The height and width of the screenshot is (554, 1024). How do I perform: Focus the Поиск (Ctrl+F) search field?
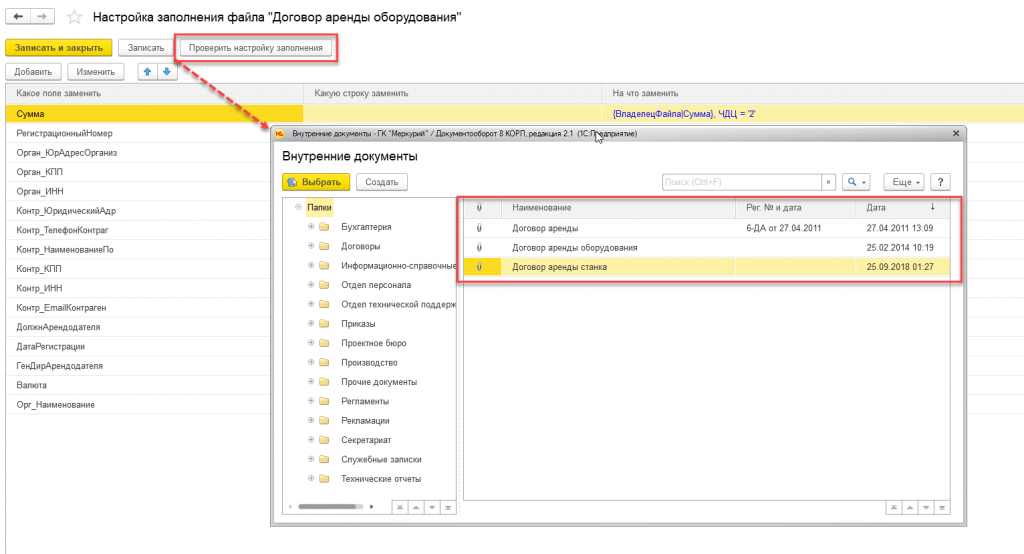[741, 182]
